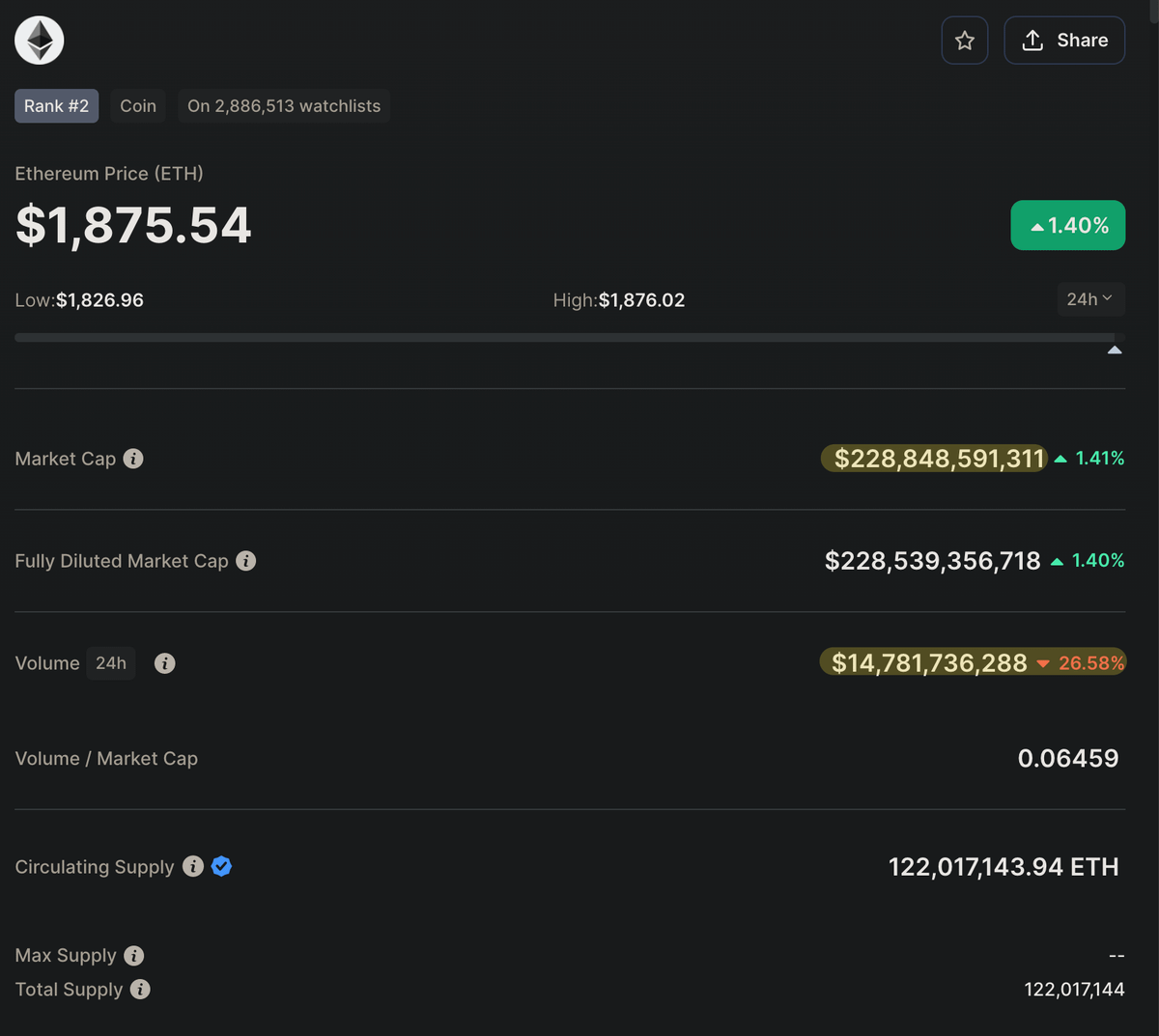Click the Rank #2 badge
The height and width of the screenshot is (1036, 1159).
click(56, 106)
